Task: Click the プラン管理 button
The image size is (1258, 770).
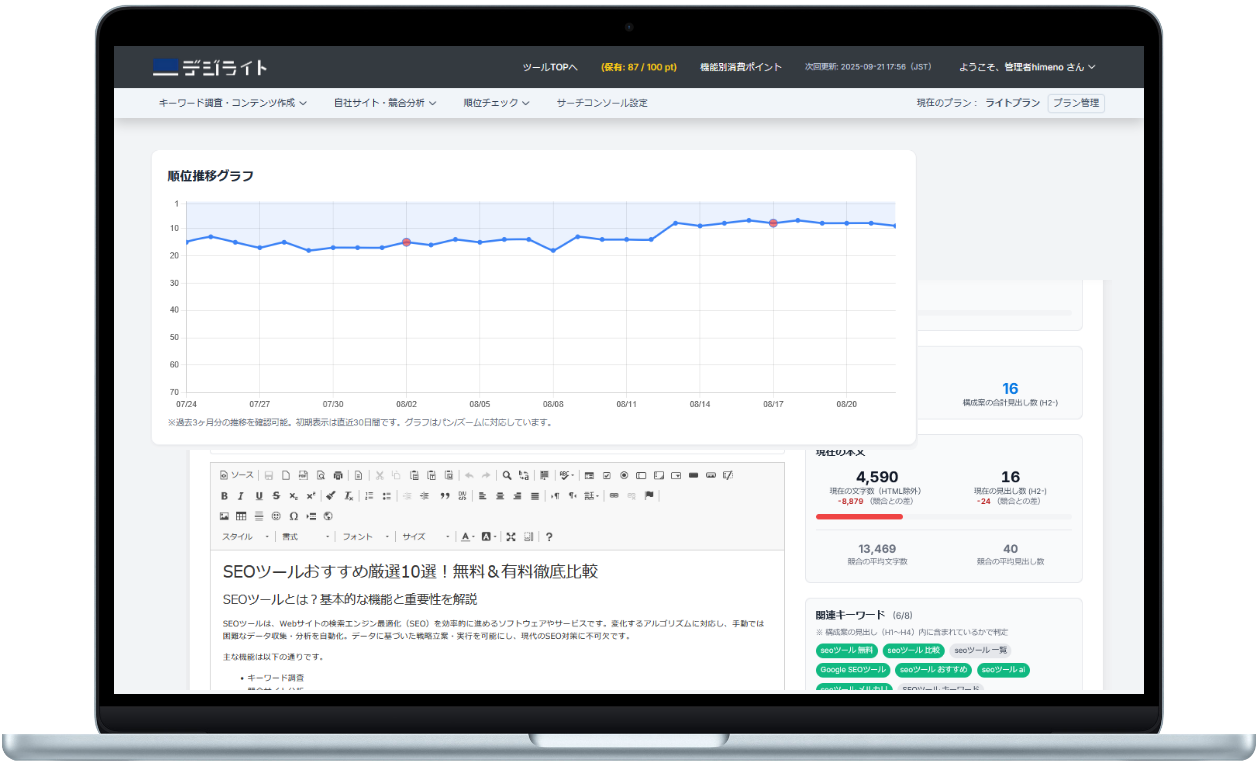Action: 1076,103
